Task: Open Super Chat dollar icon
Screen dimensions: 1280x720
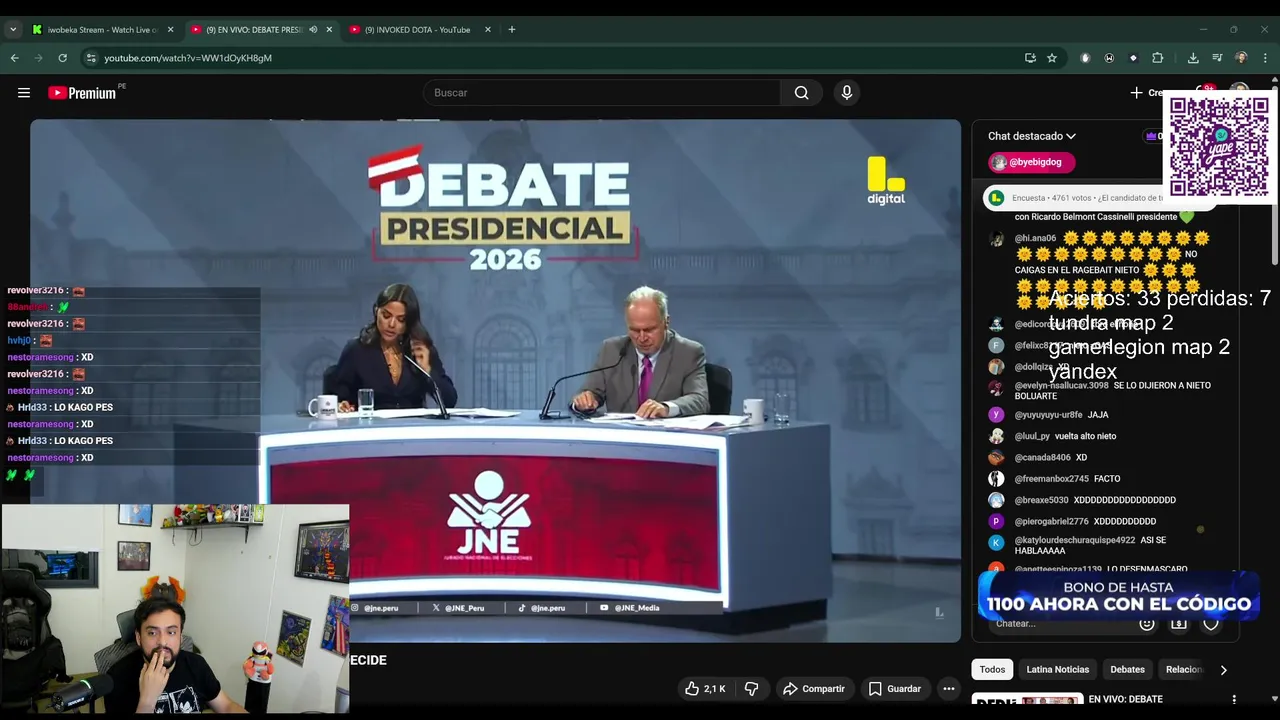Action: coord(1179,623)
